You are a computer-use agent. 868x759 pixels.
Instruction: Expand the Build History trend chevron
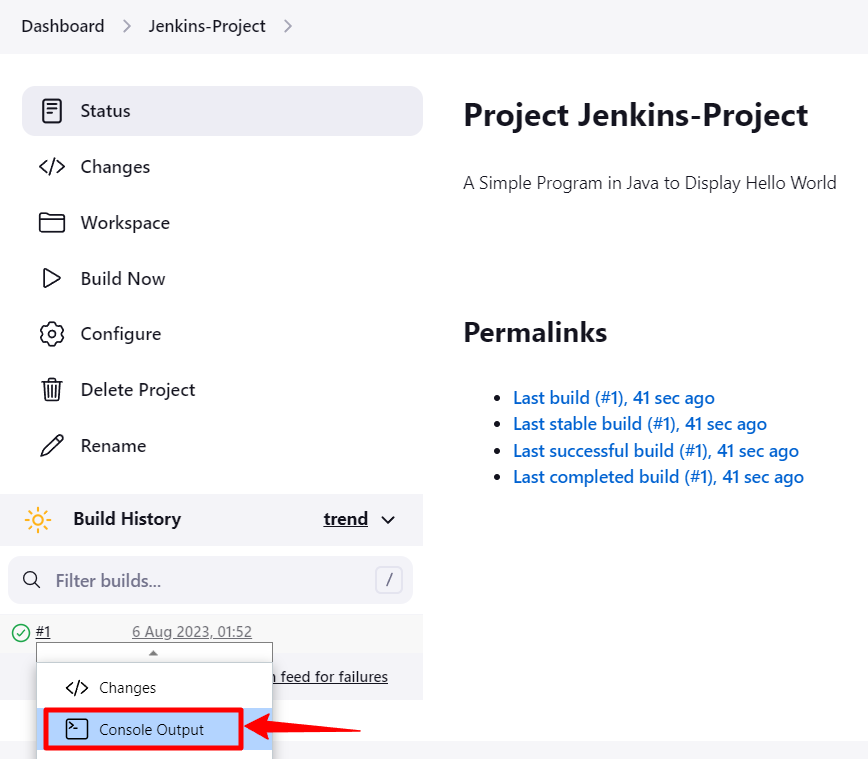click(389, 519)
